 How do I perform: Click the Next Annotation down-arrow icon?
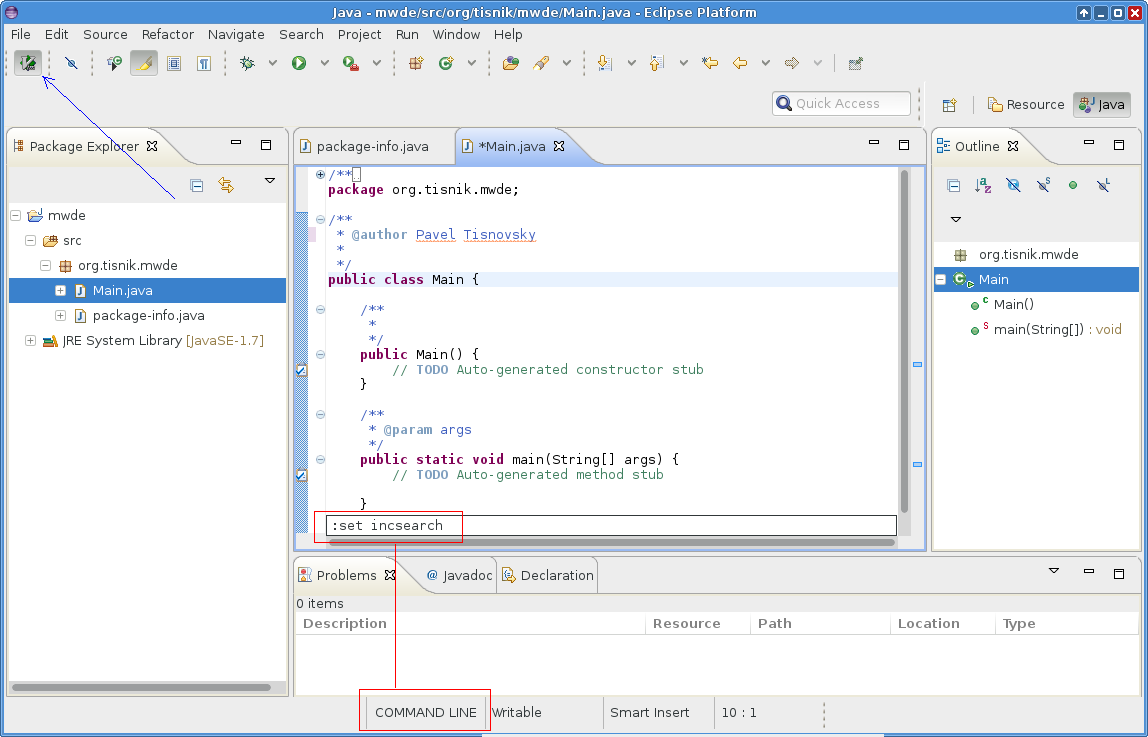tap(605, 64)
